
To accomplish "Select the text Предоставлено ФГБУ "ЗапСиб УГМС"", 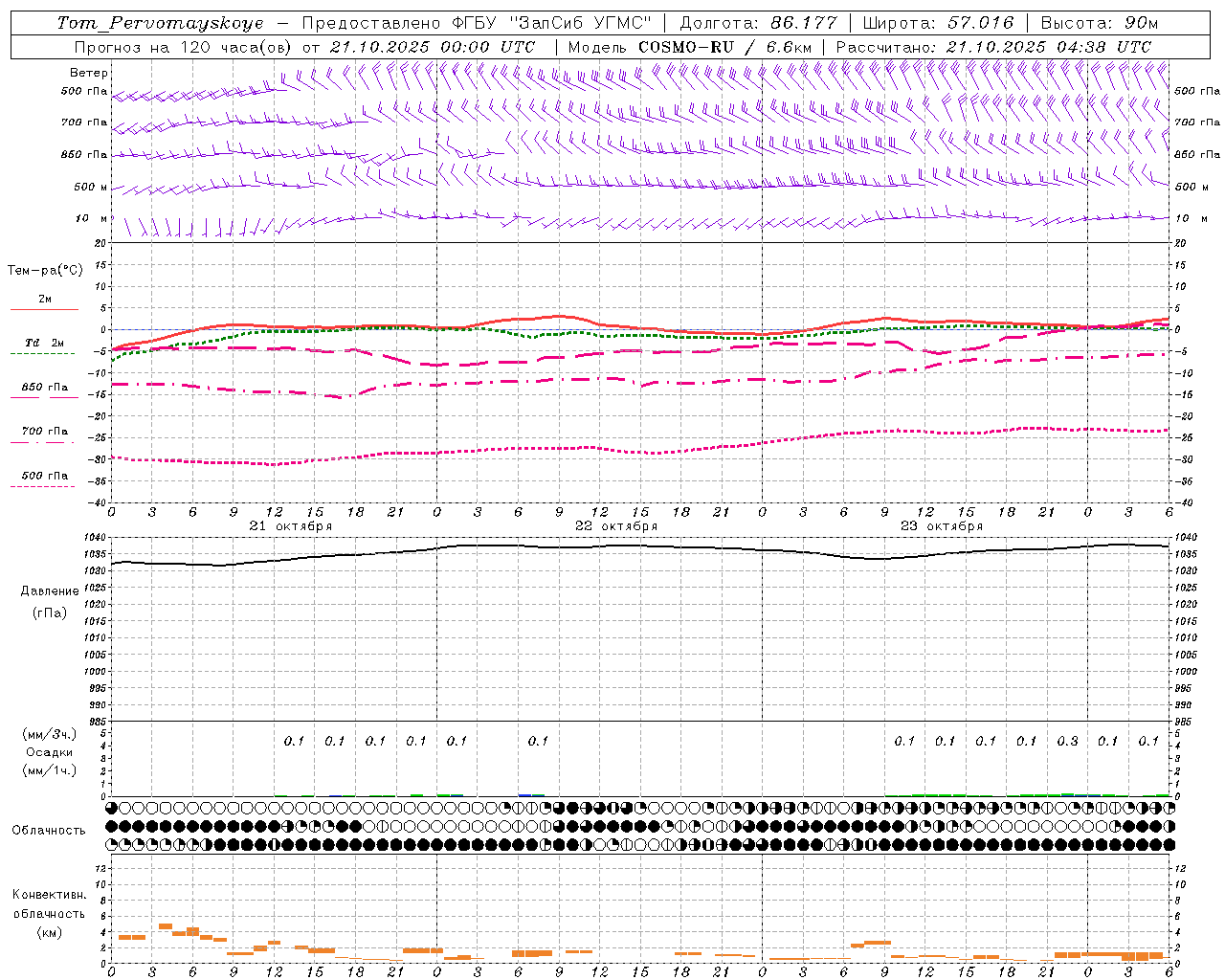I will tap(476, 23).
